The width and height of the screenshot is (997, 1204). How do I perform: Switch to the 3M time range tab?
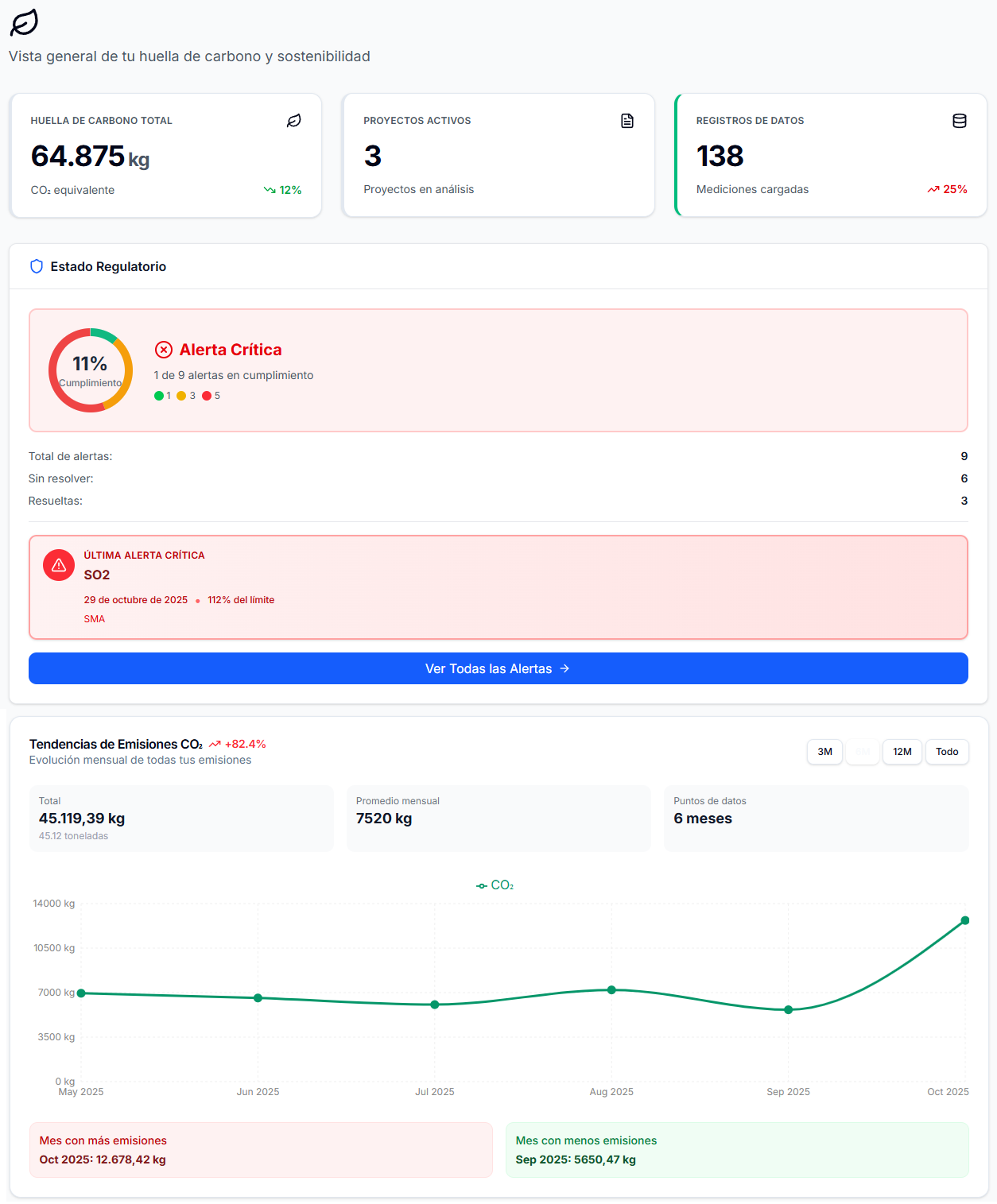[824, 752]
